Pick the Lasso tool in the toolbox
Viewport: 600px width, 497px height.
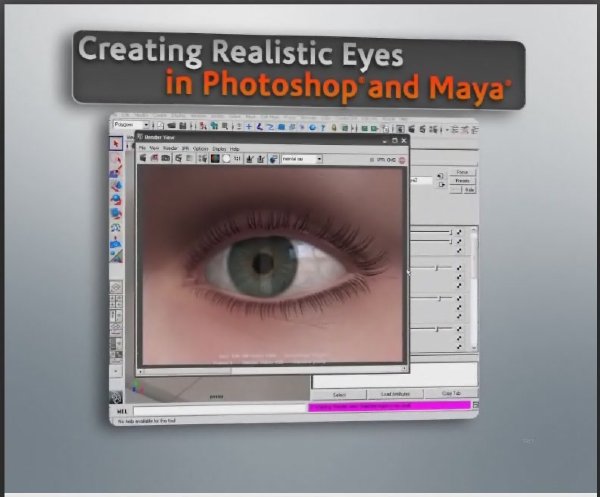tap(116, 158)
